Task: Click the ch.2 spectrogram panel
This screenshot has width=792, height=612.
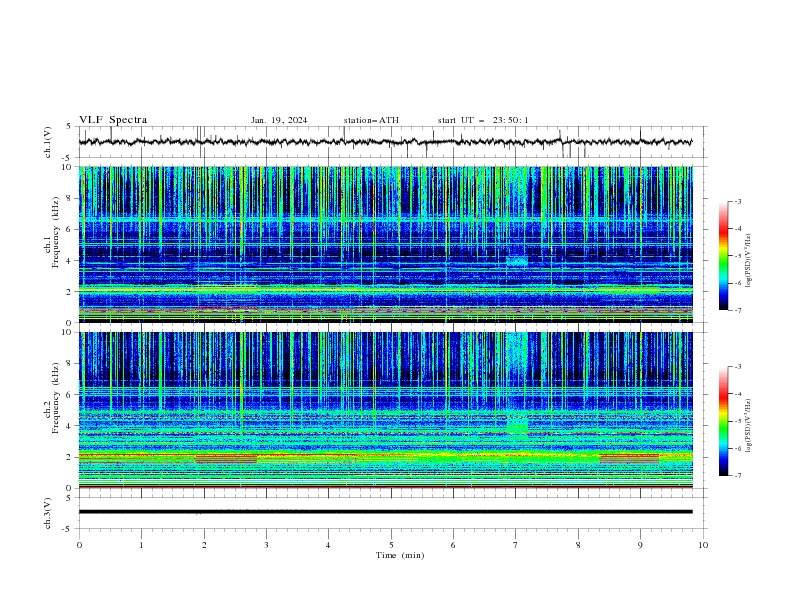Action: [385, 410]
